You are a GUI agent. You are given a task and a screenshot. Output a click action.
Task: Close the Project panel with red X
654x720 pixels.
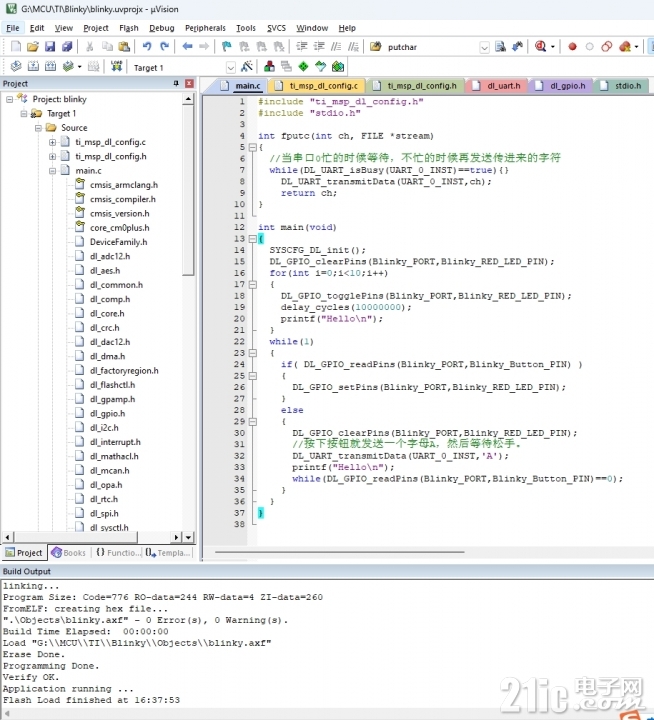pos(189,83)
